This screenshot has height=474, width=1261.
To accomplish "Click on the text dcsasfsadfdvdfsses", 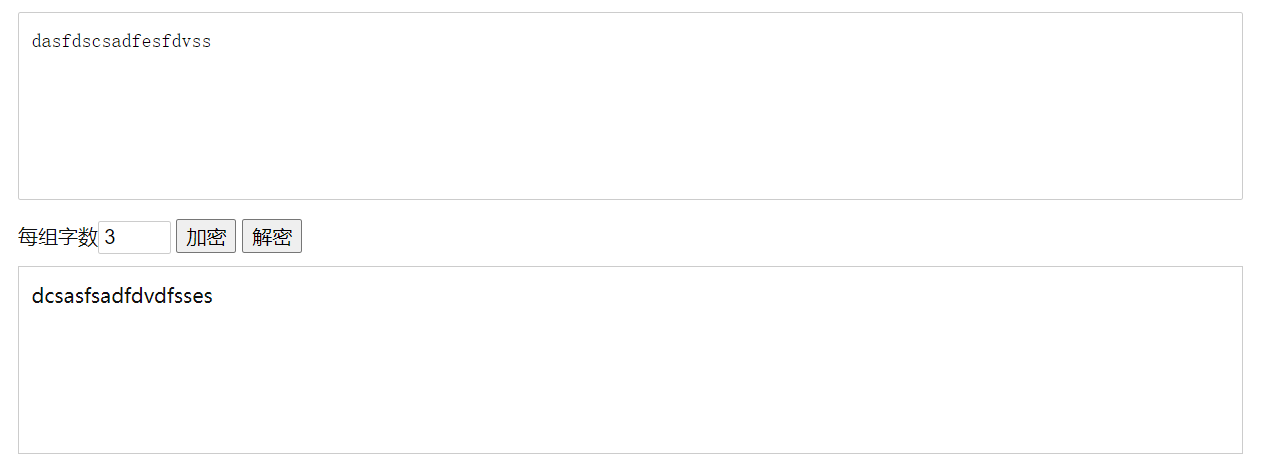I will point(122,297).
